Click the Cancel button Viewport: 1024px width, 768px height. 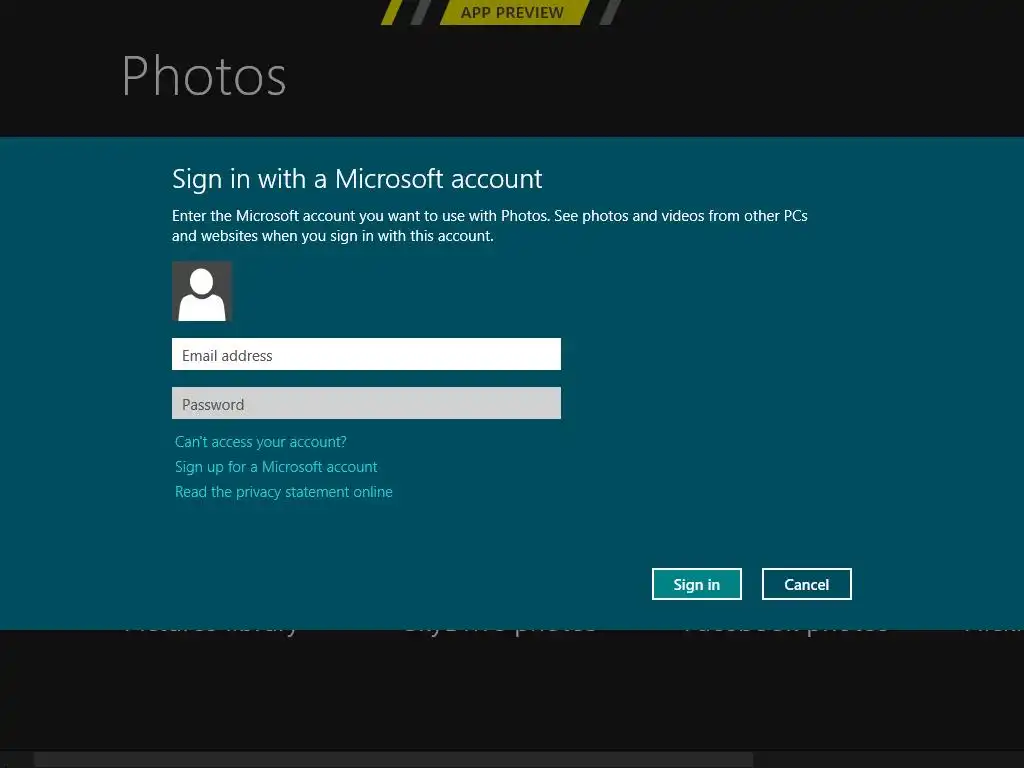pos(807,584)
